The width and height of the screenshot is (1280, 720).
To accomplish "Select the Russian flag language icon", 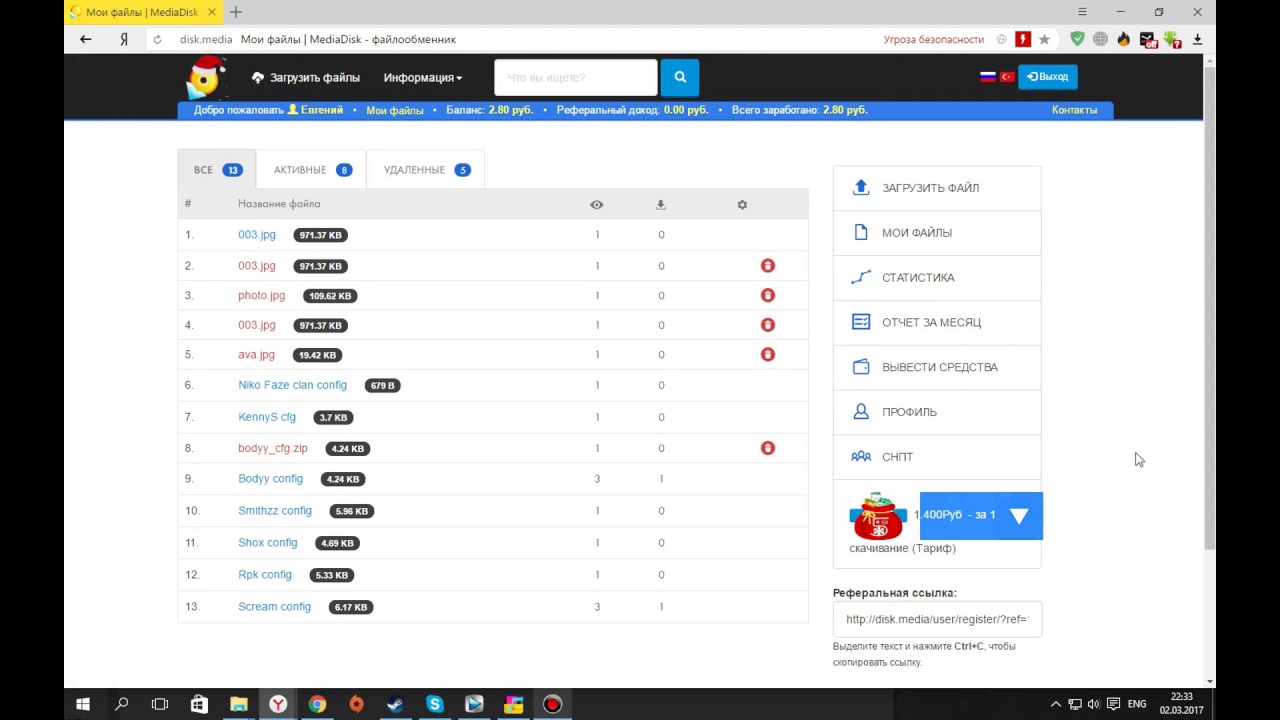I will (x=987, y=77).
